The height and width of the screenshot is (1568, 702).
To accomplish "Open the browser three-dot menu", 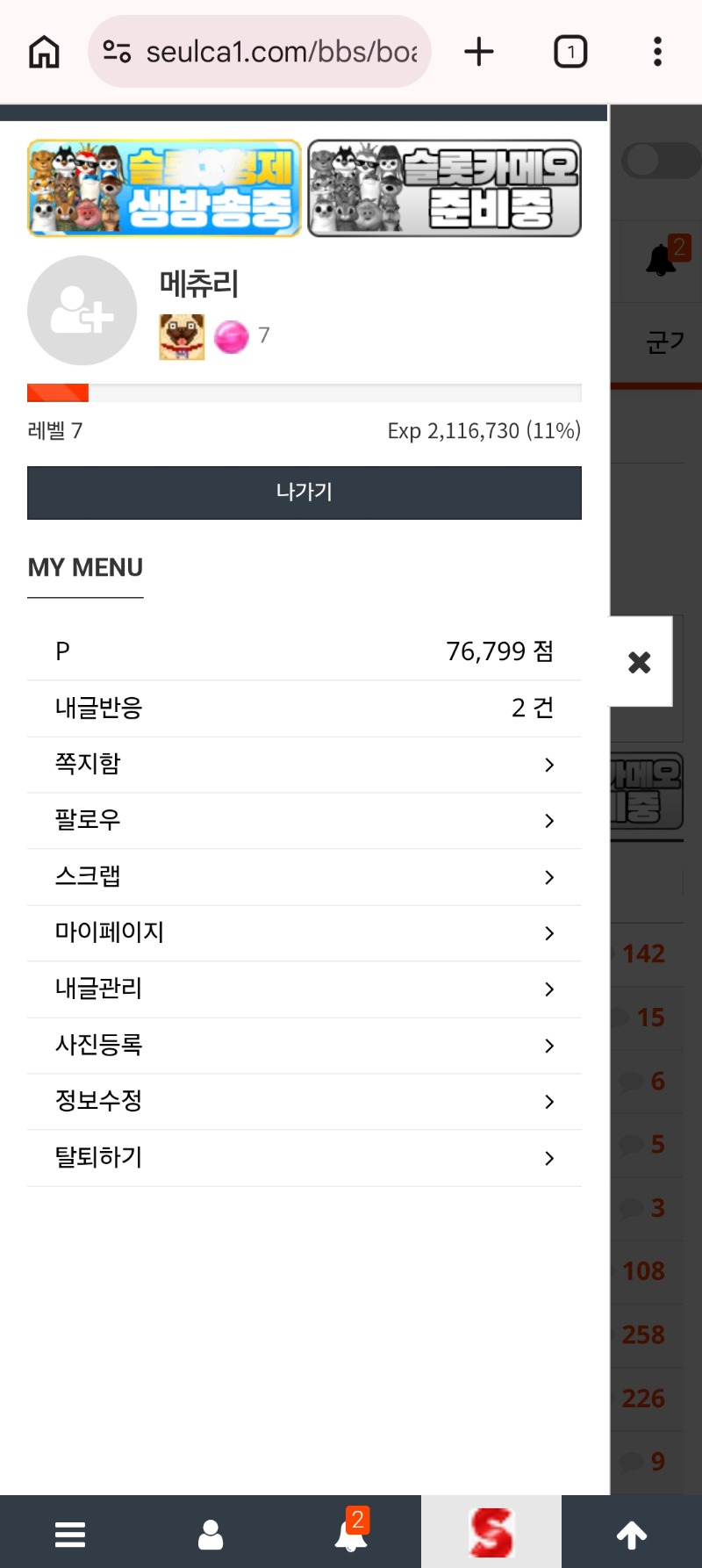I will [657, 52].
